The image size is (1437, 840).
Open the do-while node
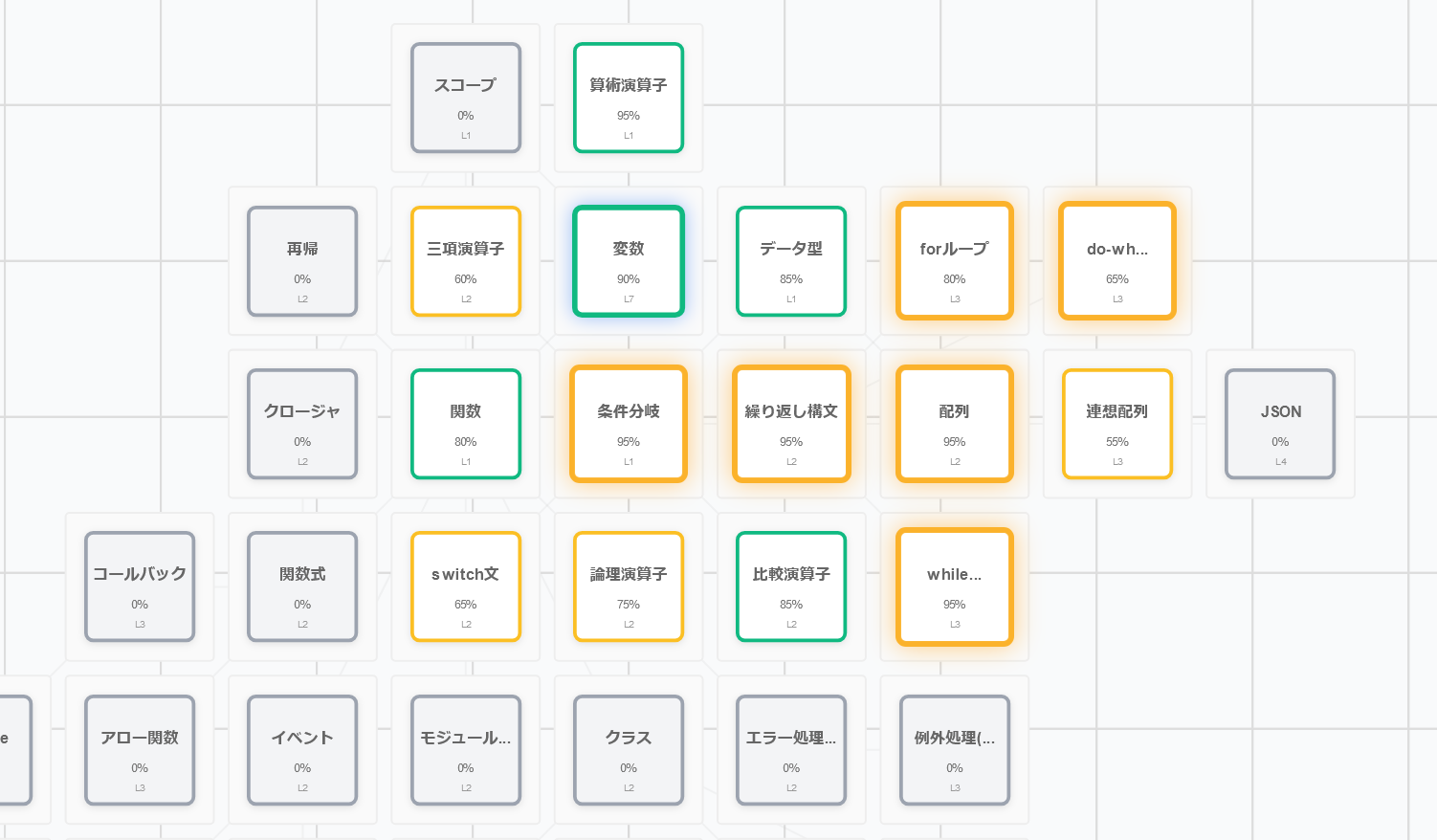click(1116, 260)
